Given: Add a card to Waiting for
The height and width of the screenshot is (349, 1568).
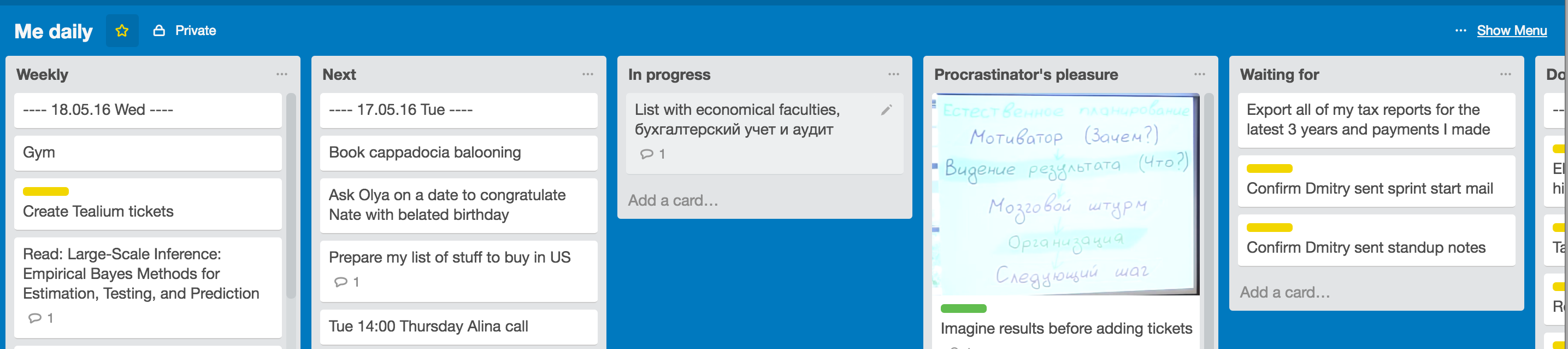Looking at the screenshot, I should tap(1285, 292).
